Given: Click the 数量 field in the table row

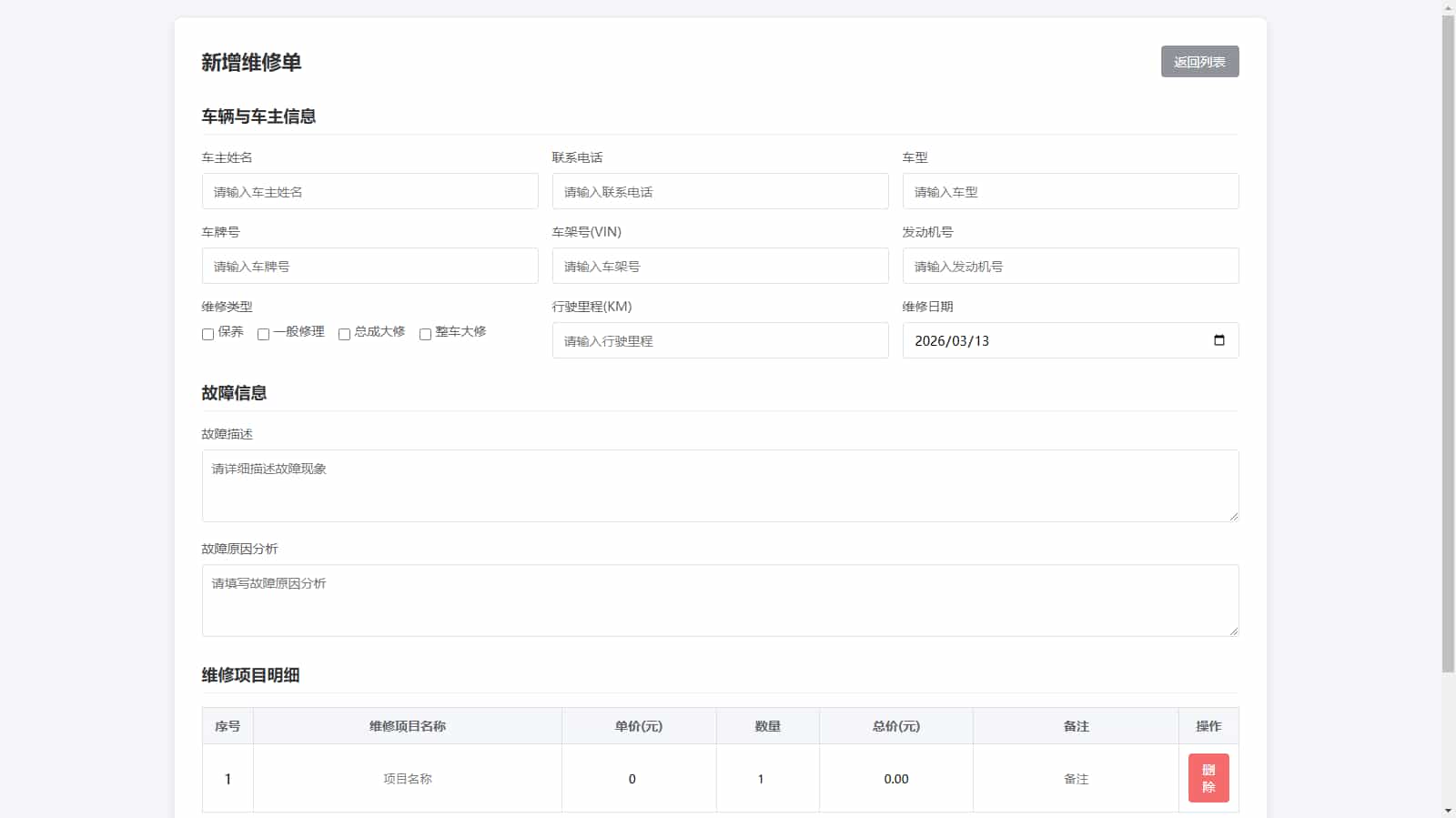Looking at the screenshot, I should click(x=767, y=779).
